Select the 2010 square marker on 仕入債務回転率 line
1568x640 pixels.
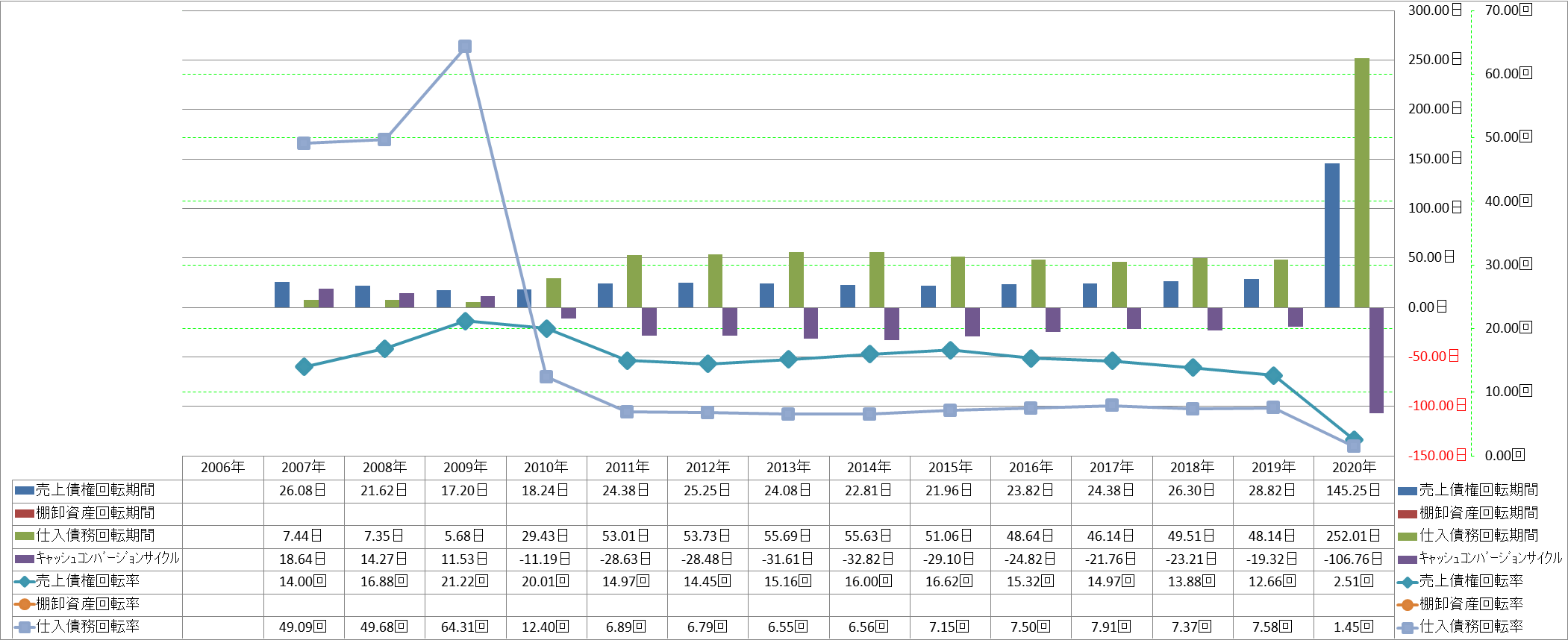point(546,377)
